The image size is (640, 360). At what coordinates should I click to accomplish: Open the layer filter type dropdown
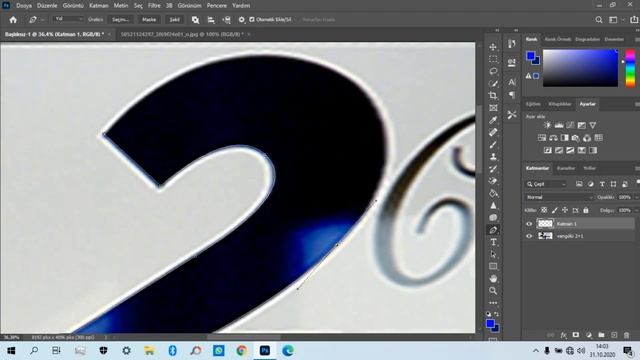(x=546, y=184)
